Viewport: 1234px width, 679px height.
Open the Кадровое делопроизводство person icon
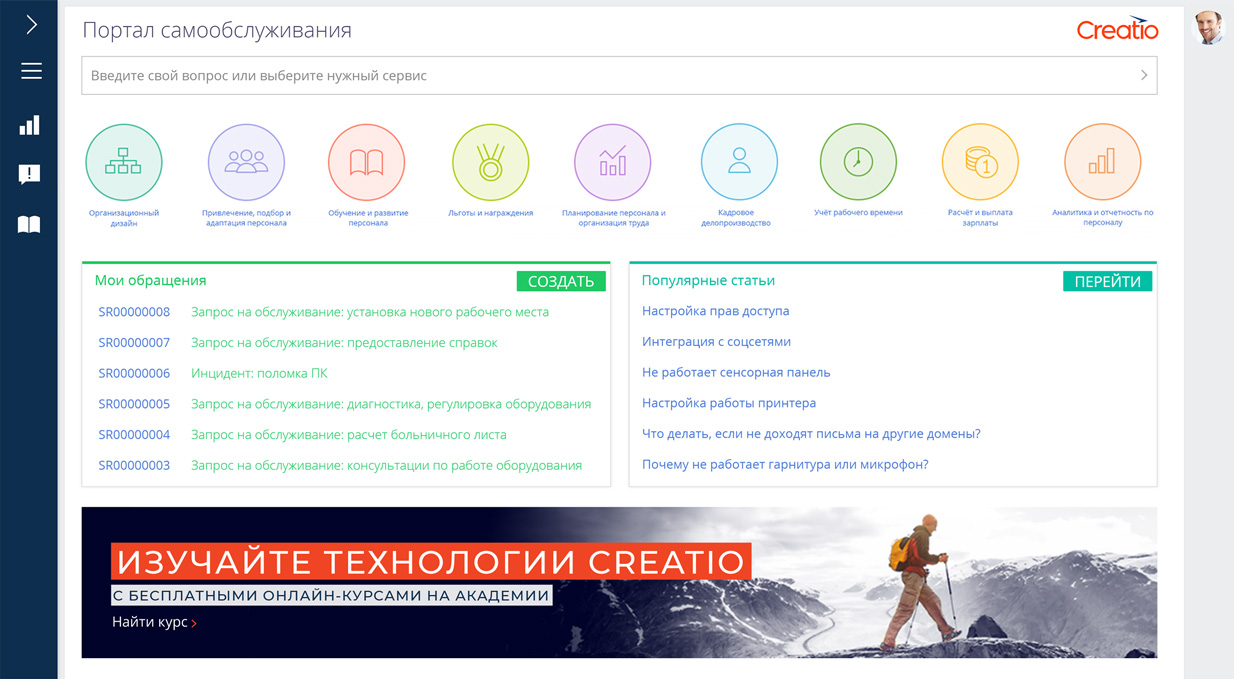(x=739, y=162)
